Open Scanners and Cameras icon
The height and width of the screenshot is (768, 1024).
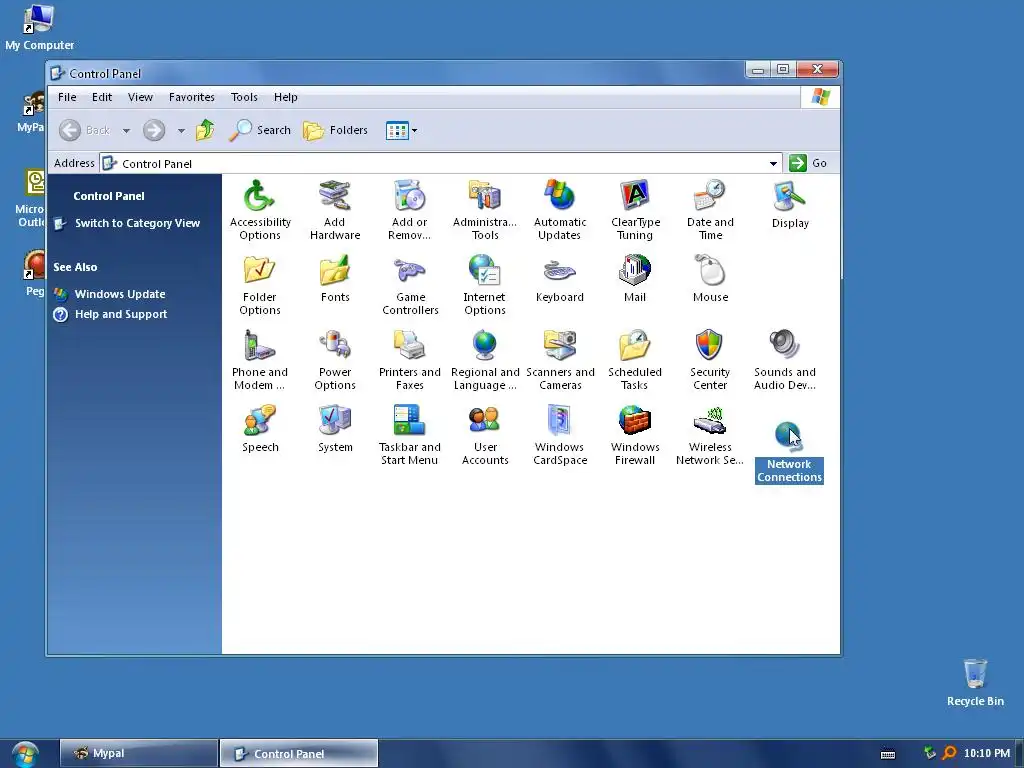point(560,360)
